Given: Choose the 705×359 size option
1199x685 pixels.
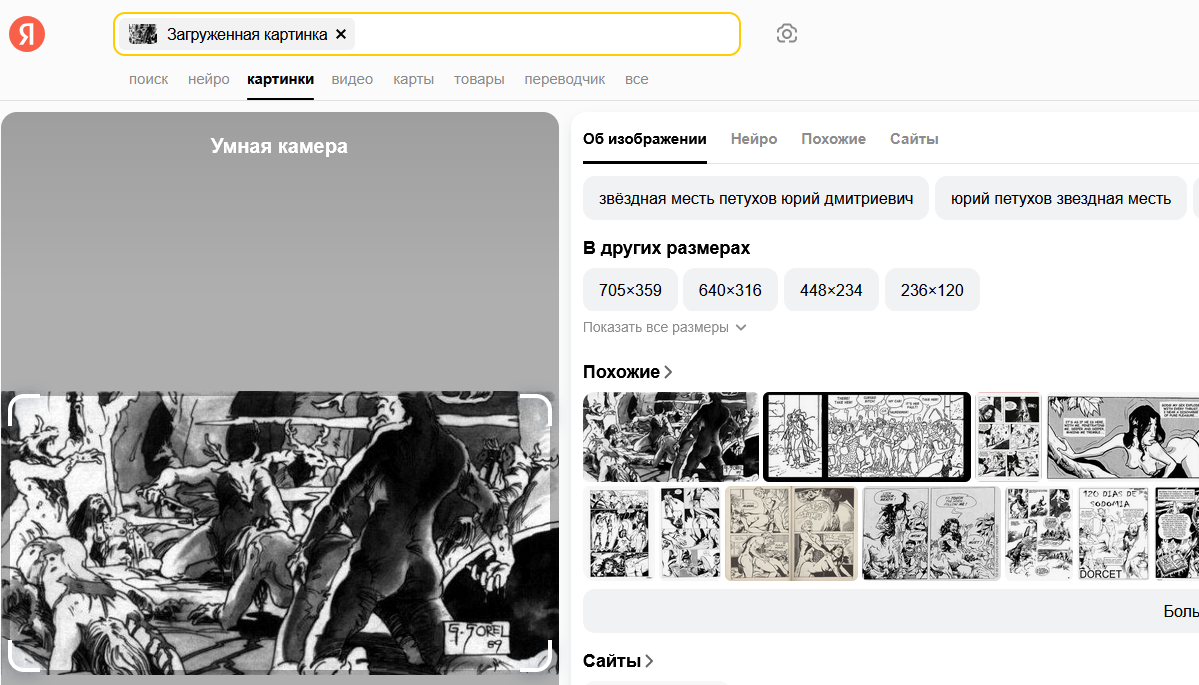Looking at the screenshot, I should pyautogui.click(x=630, y=290).
